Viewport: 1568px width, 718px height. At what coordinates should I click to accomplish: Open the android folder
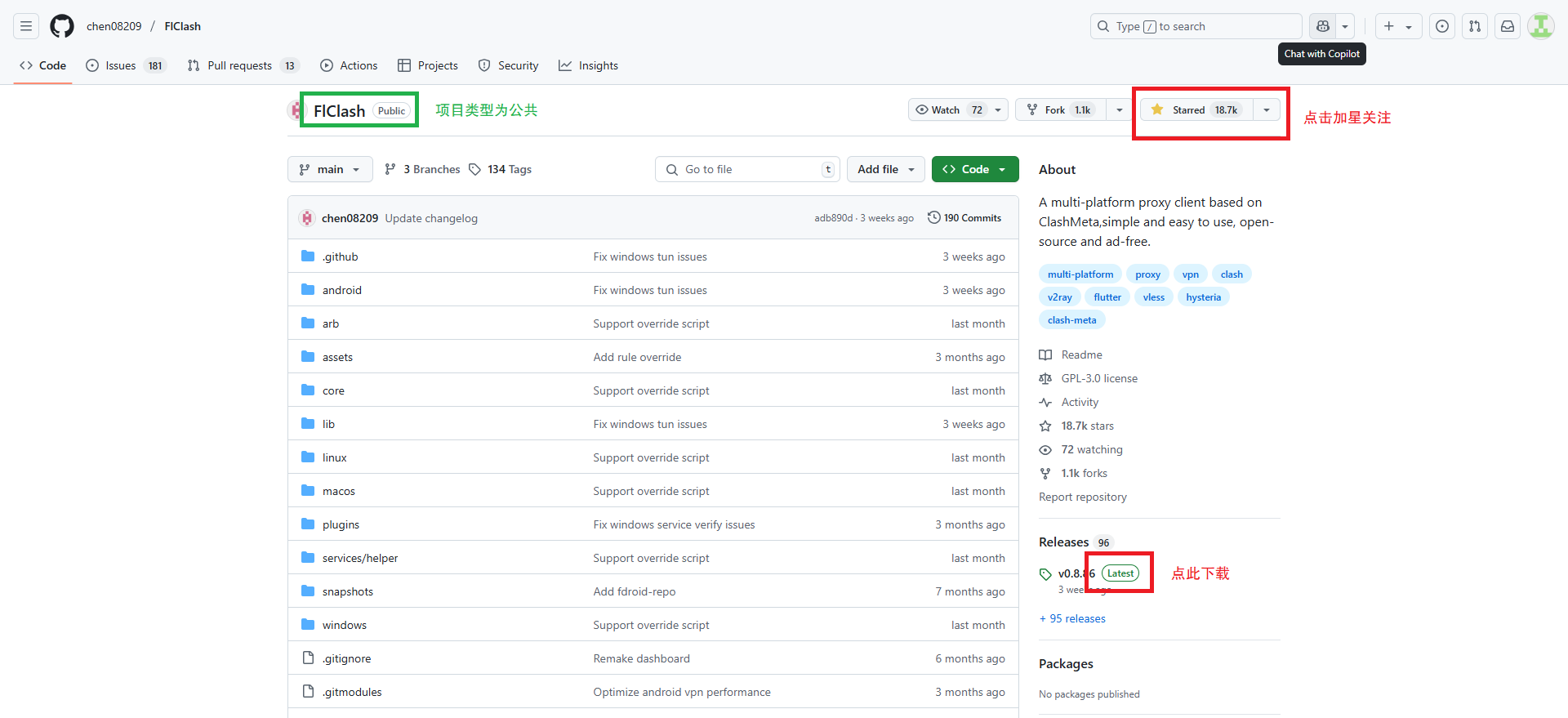(341, 290)
